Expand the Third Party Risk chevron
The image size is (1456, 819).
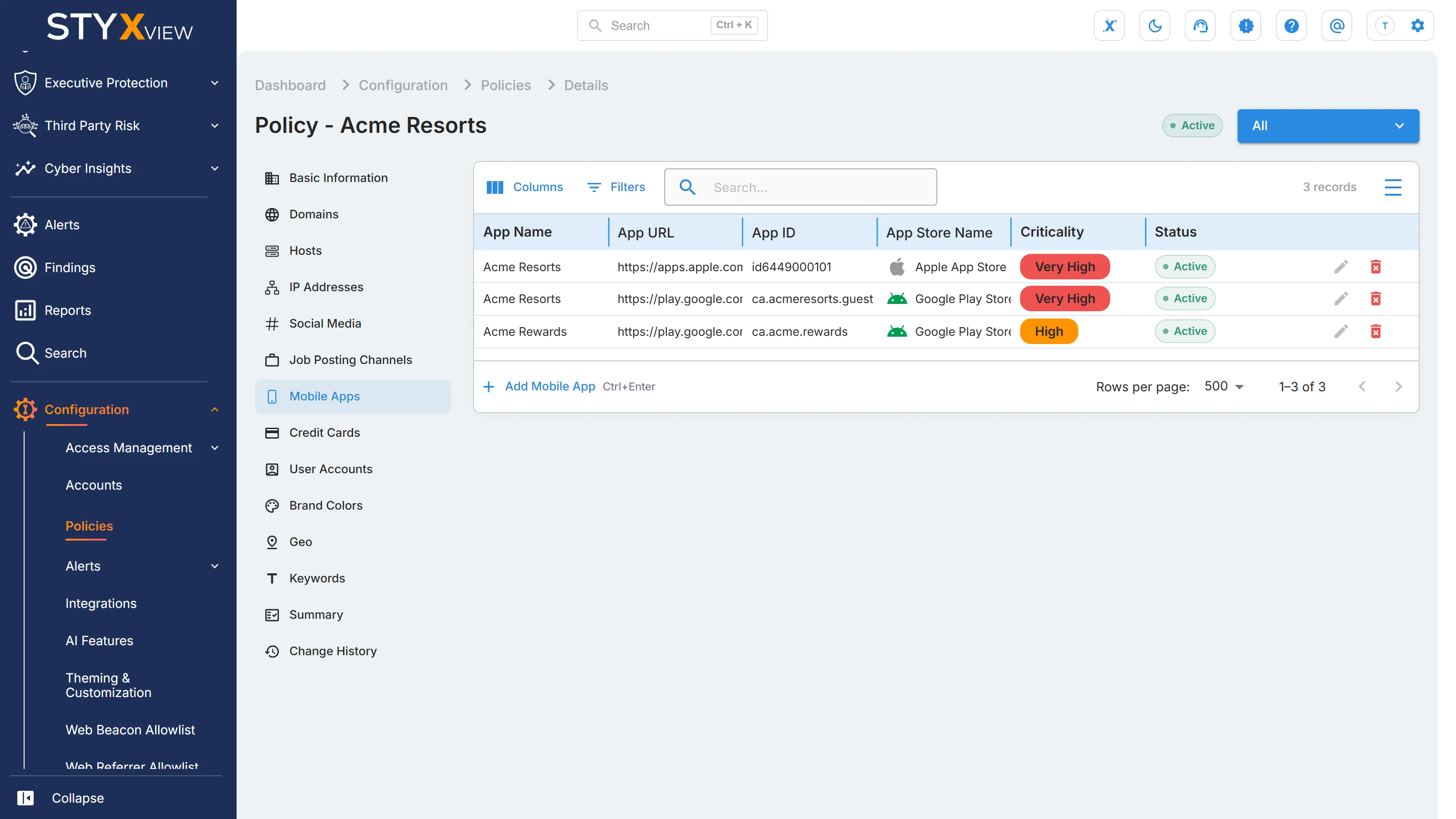(215, 126)
